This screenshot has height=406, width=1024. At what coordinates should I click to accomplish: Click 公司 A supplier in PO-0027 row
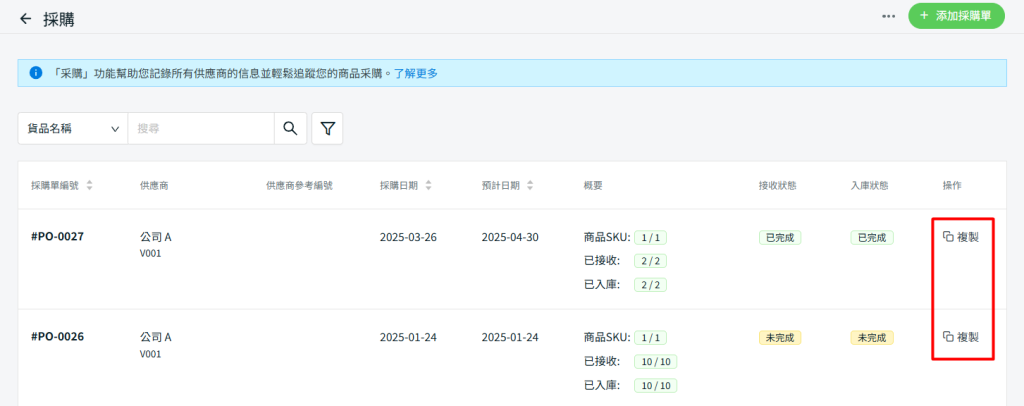point(156,237)
